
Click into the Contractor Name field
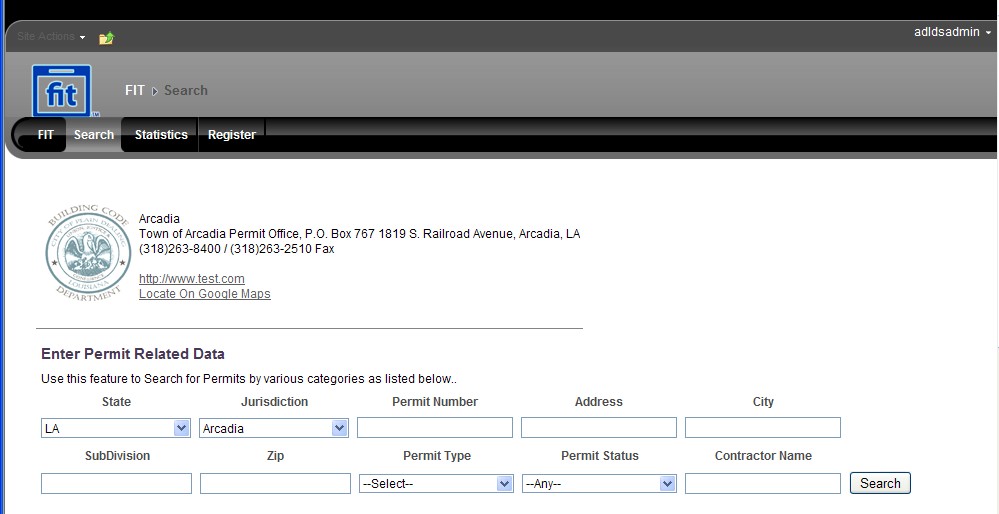(x=762, y=484)
